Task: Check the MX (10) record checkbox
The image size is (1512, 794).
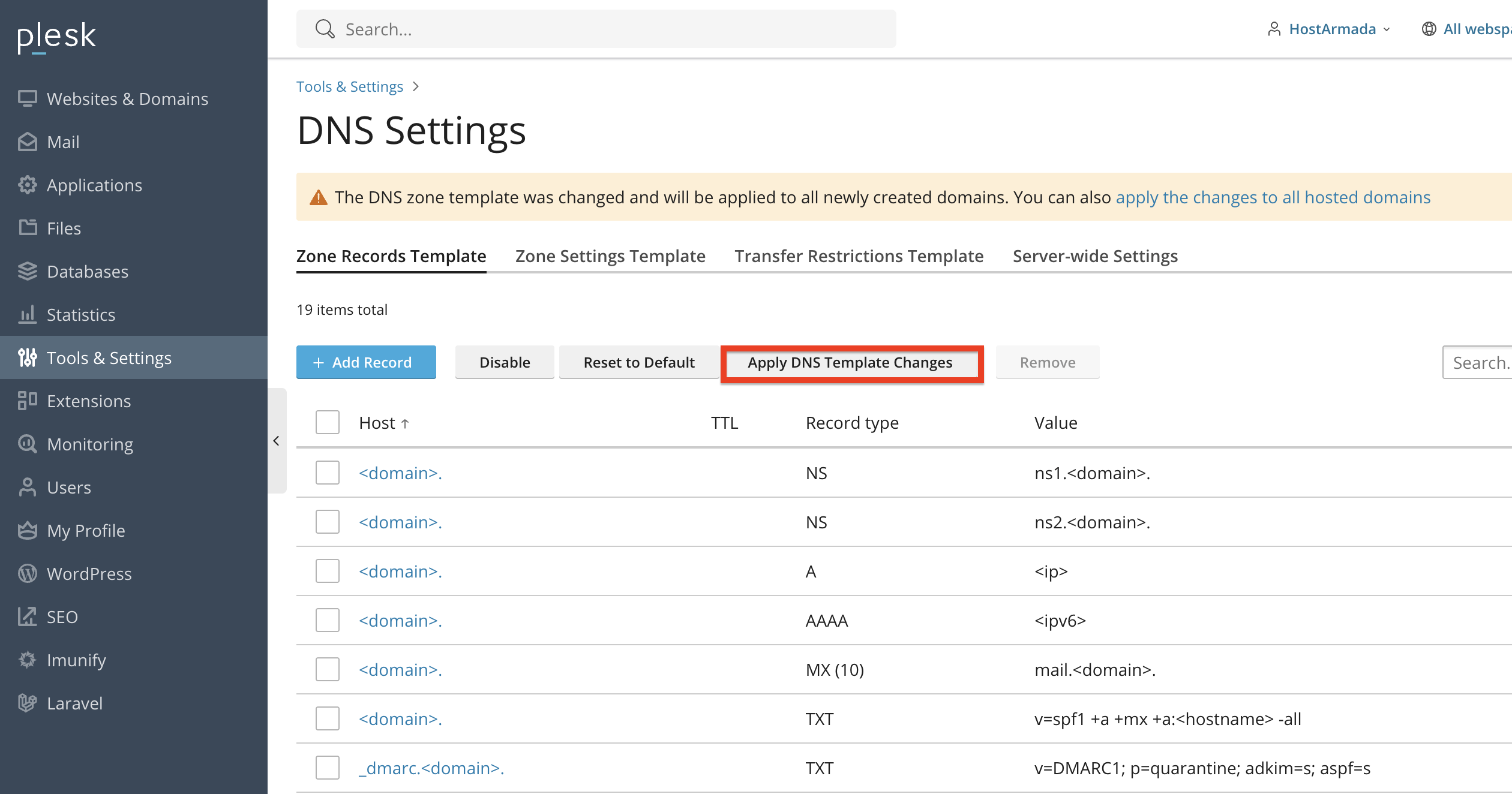Action: tap(328, 670)
